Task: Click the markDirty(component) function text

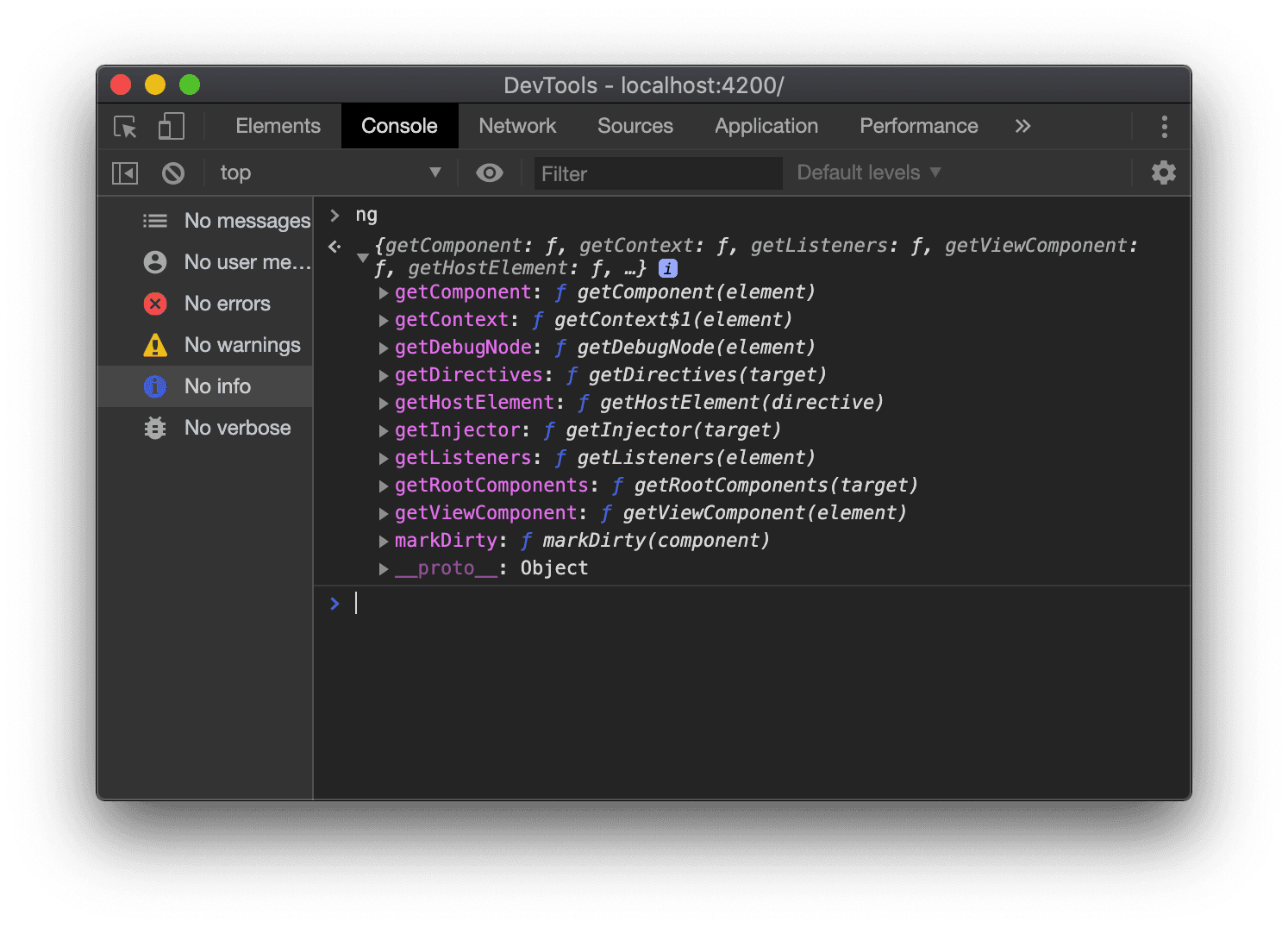Action: tap(656, 541)
